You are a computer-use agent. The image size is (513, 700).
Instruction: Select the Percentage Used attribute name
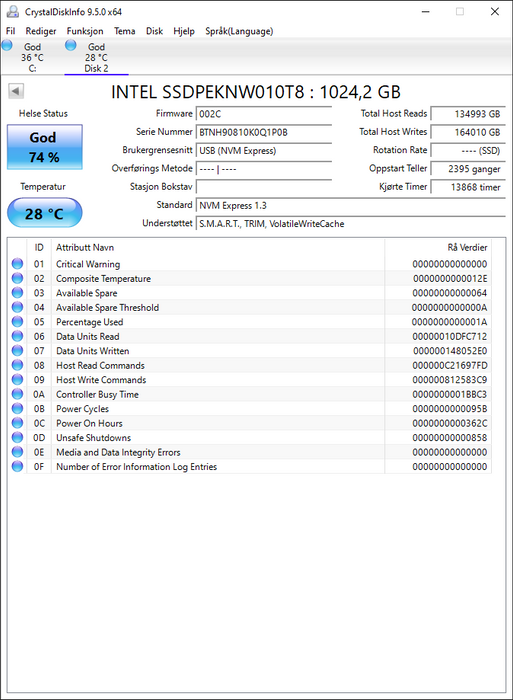click(x=89, y=322)
